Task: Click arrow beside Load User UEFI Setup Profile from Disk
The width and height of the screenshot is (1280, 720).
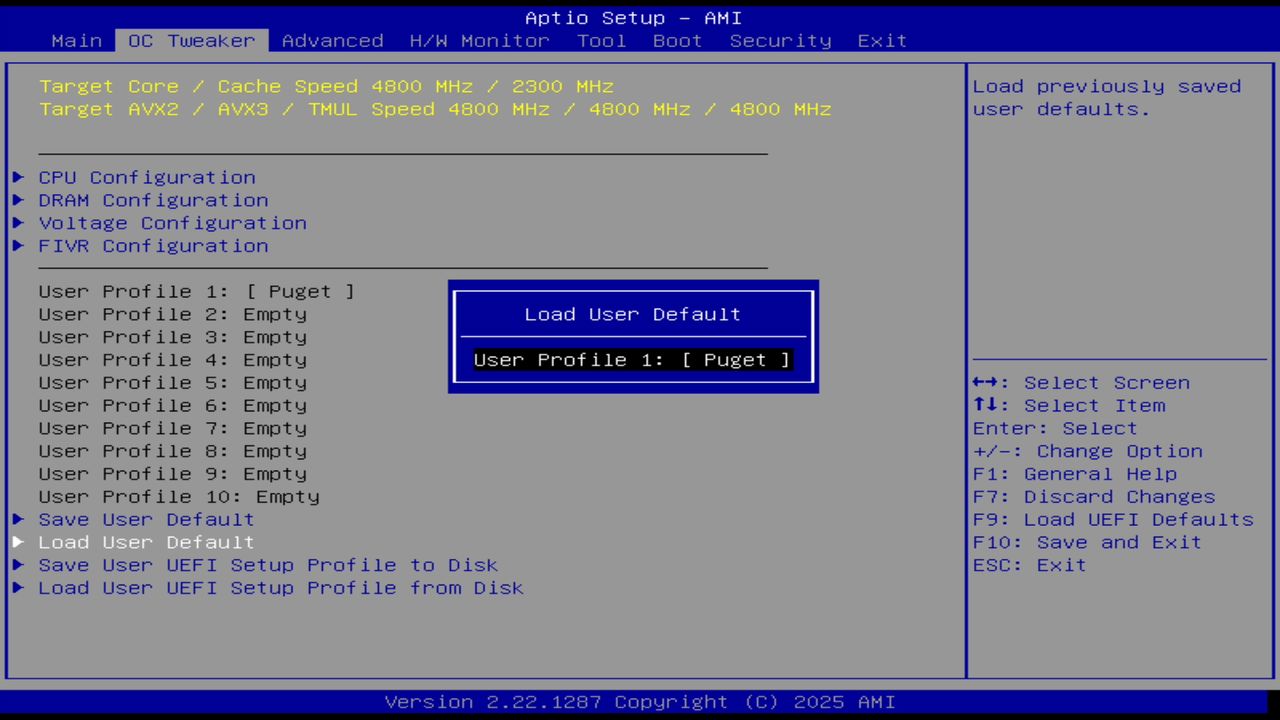Action: click(19, 589)
